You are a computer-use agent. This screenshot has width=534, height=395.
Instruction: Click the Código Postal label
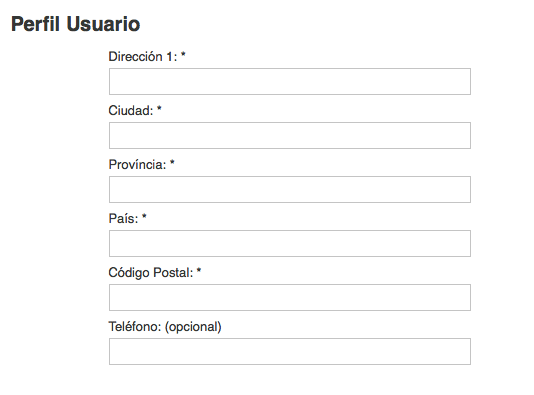coord(151,273)
